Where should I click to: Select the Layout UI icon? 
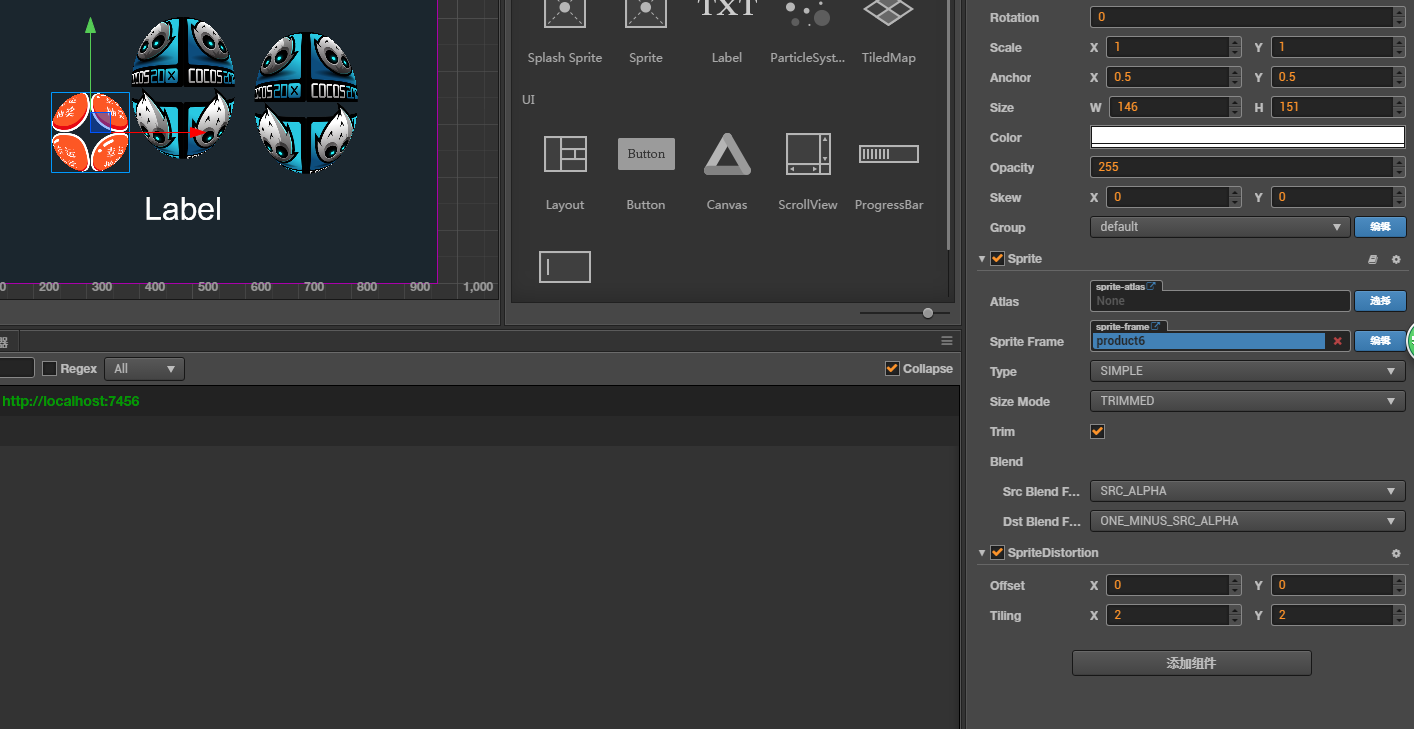click(x=564, y=155)
